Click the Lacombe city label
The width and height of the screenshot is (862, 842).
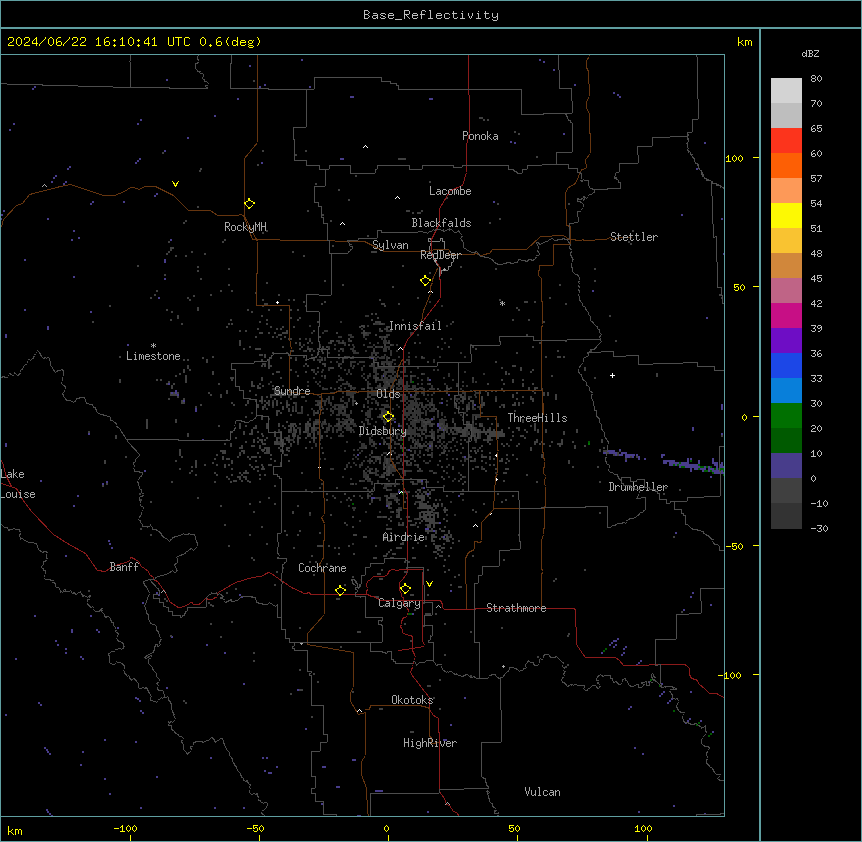(x=450, y=191)
